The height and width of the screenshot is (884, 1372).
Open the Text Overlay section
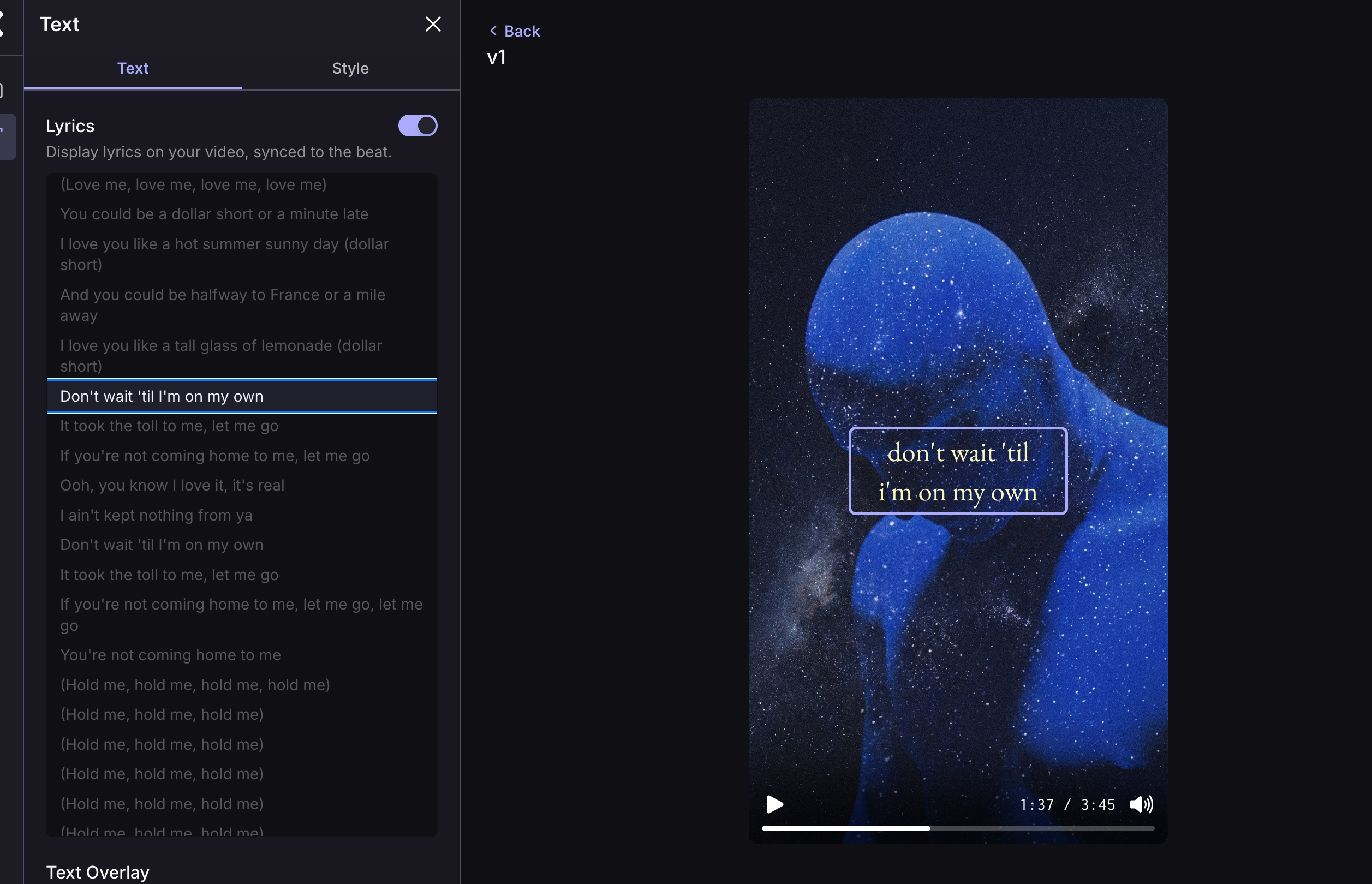point(98,871)
